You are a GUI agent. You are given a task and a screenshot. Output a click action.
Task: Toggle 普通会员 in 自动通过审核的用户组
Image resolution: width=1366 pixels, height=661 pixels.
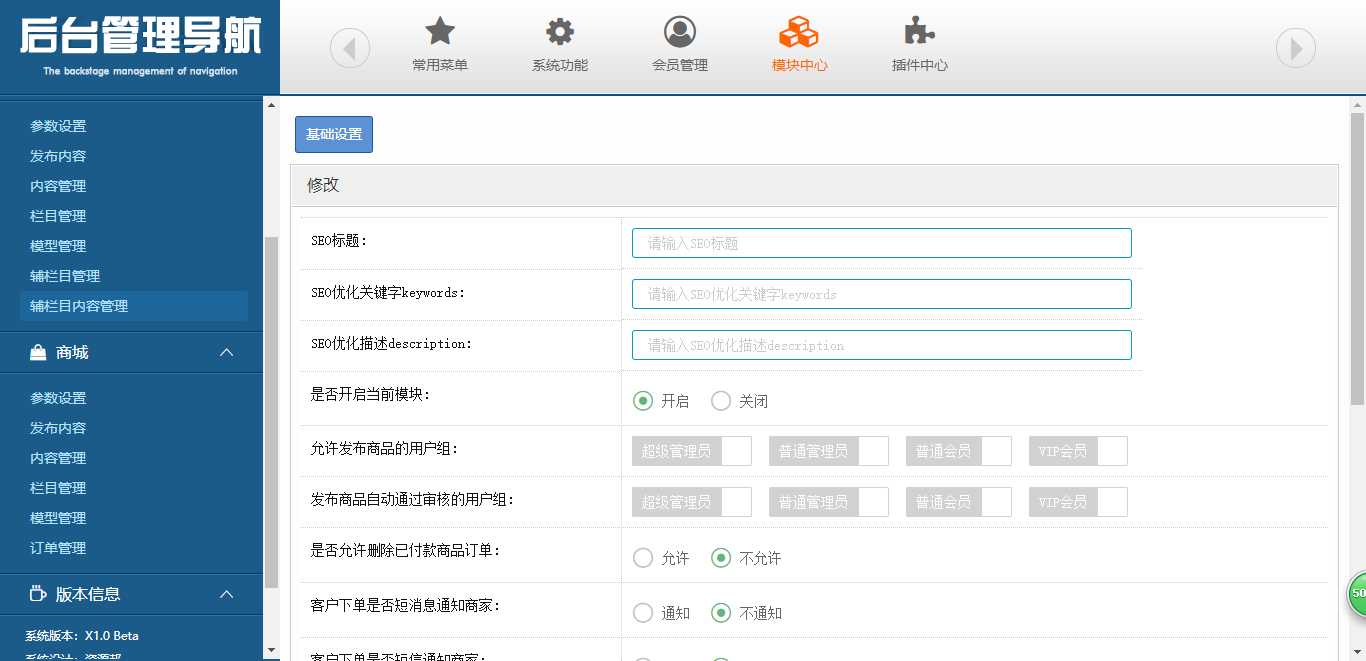[959, 502]
